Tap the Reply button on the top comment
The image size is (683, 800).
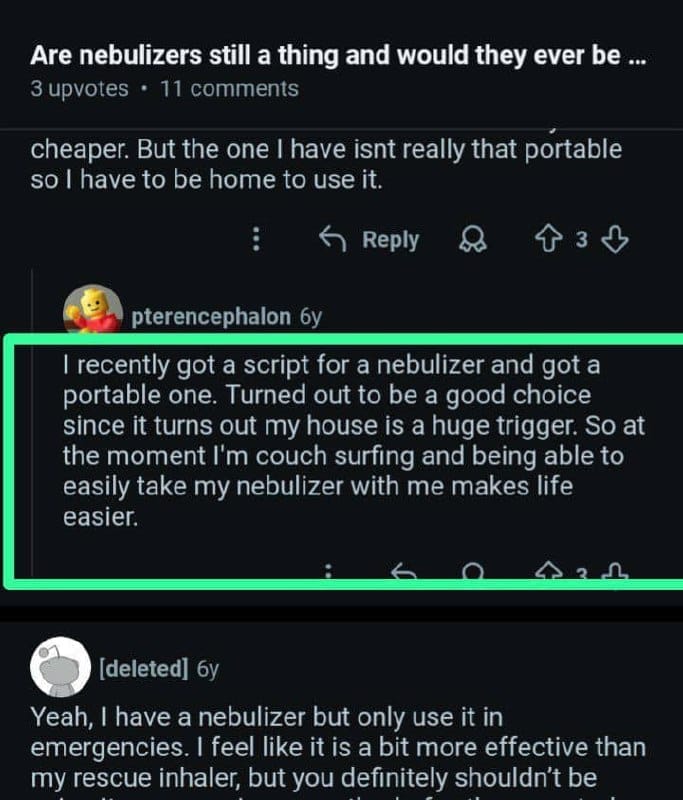point(369,240)
